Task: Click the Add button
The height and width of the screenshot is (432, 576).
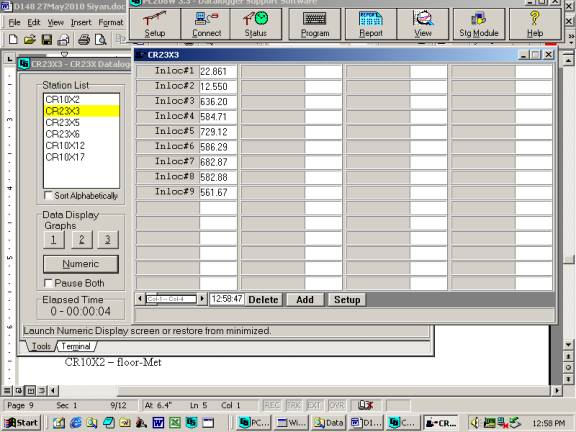Action: [x=305, y=299]
